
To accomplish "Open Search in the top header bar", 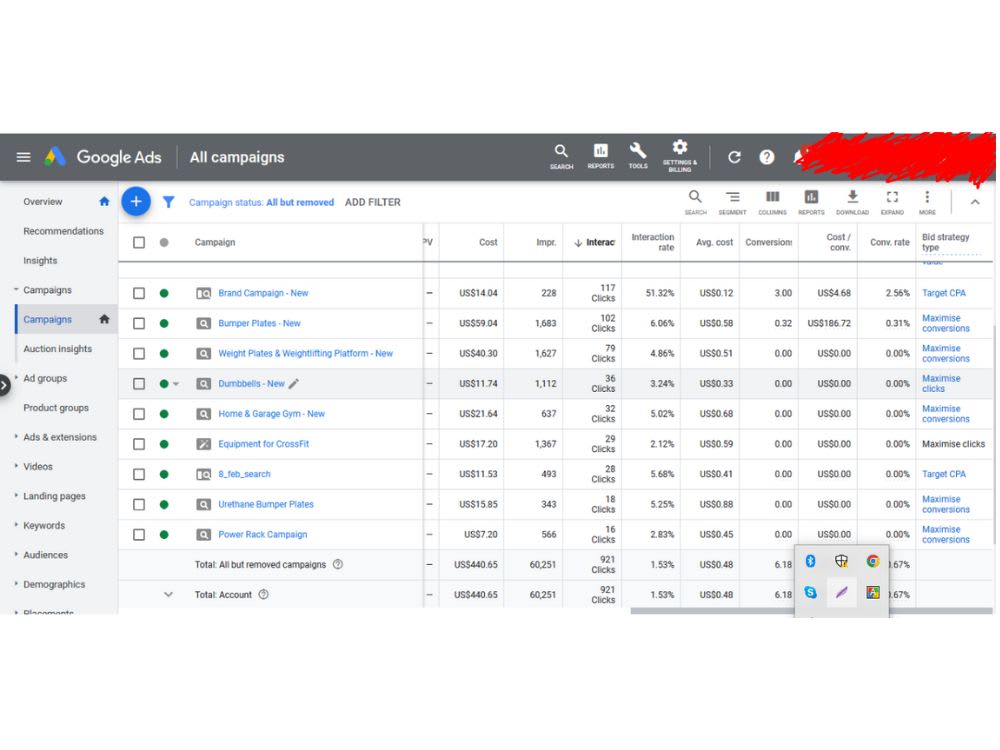I will click(561, 156).
